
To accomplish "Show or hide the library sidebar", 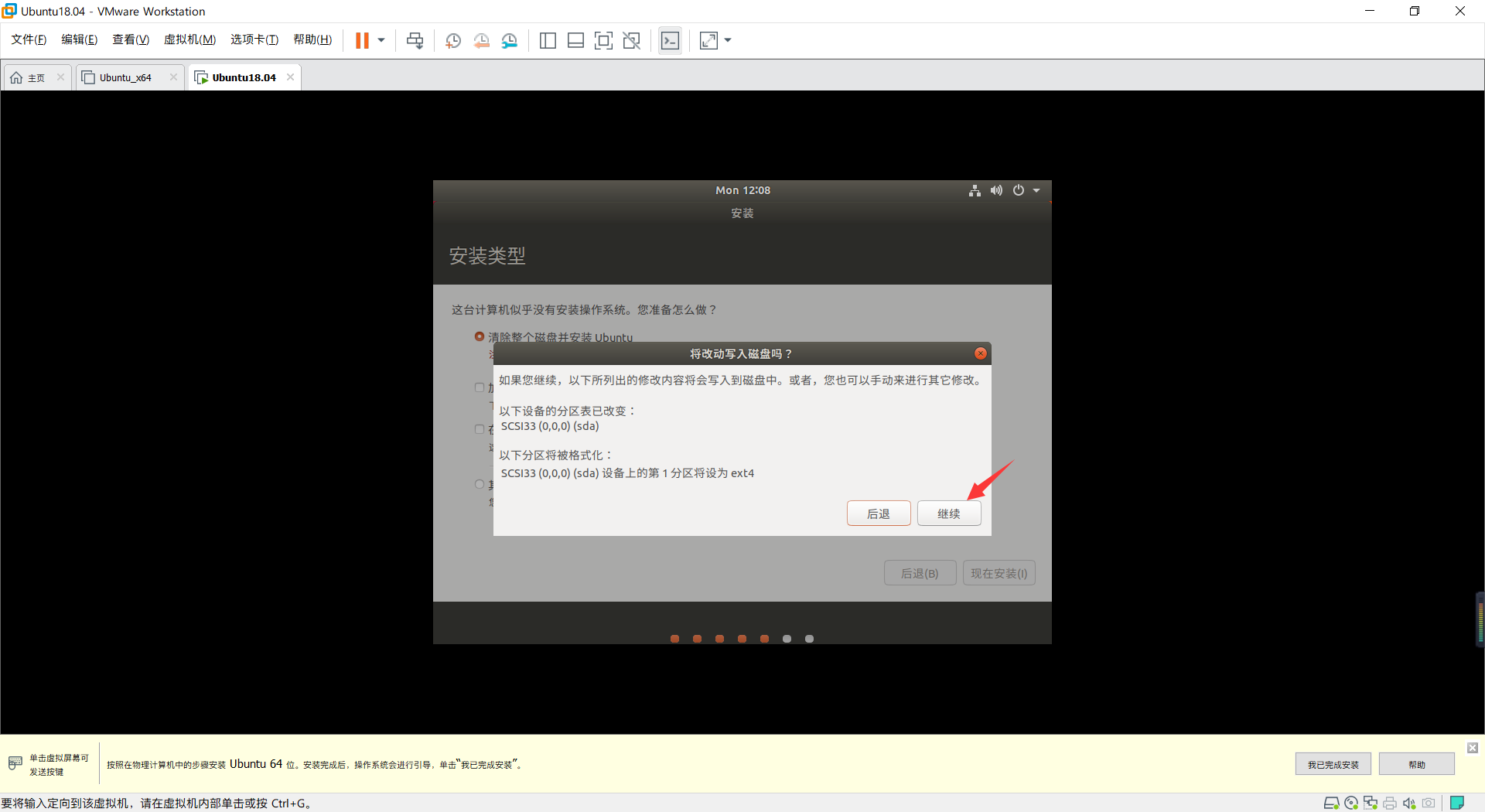I will click(x=548, y=40).
